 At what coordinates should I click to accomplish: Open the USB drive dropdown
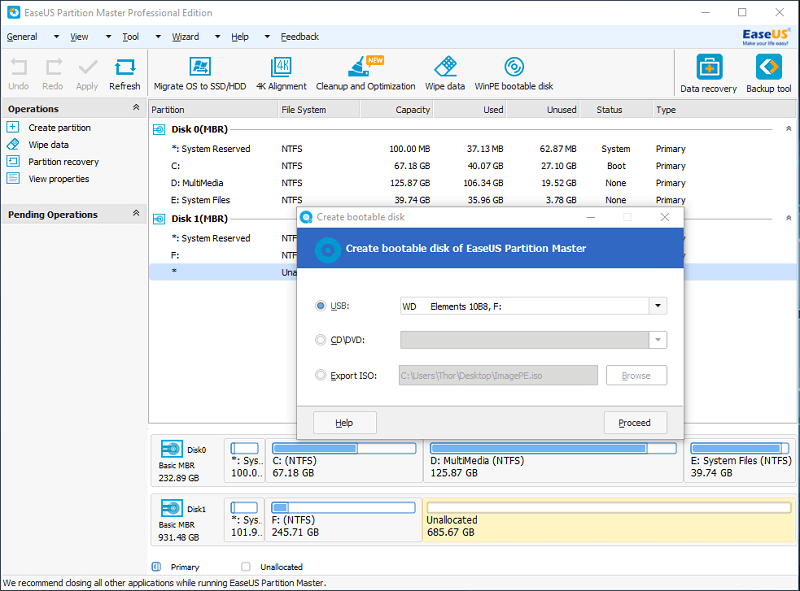(658, 306)
